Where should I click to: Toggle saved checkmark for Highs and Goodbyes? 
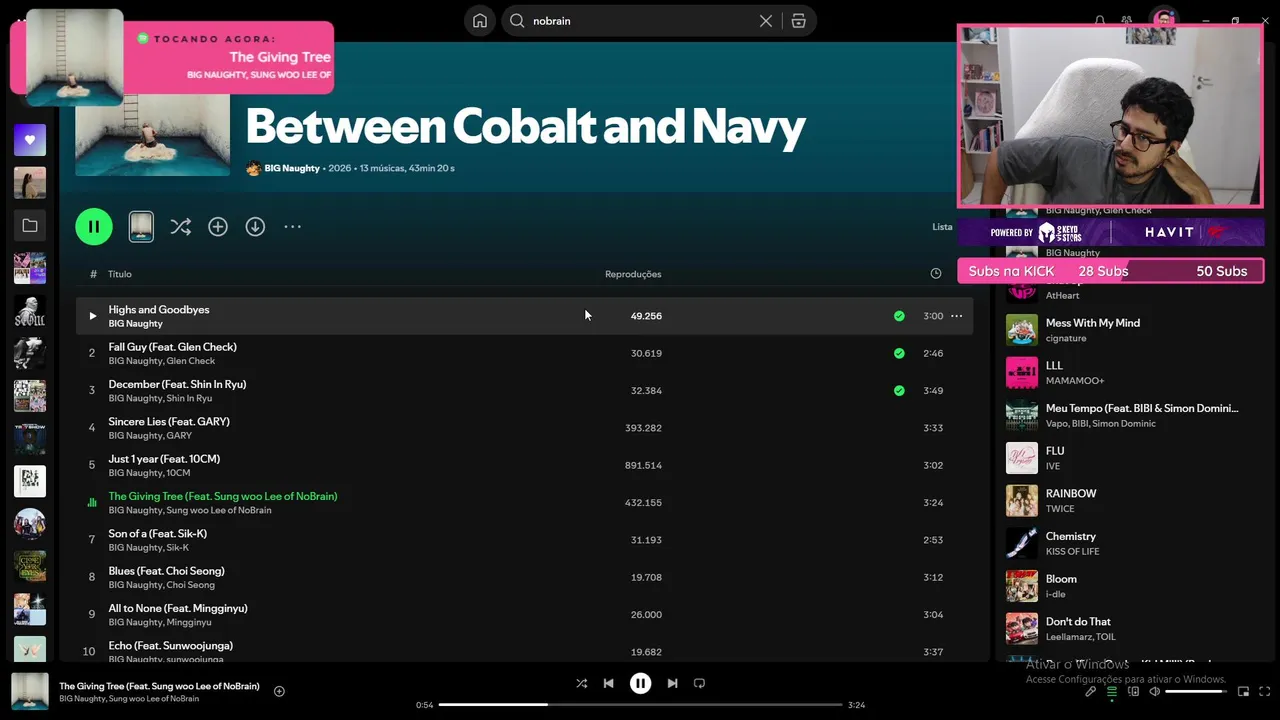pos(899,316)
